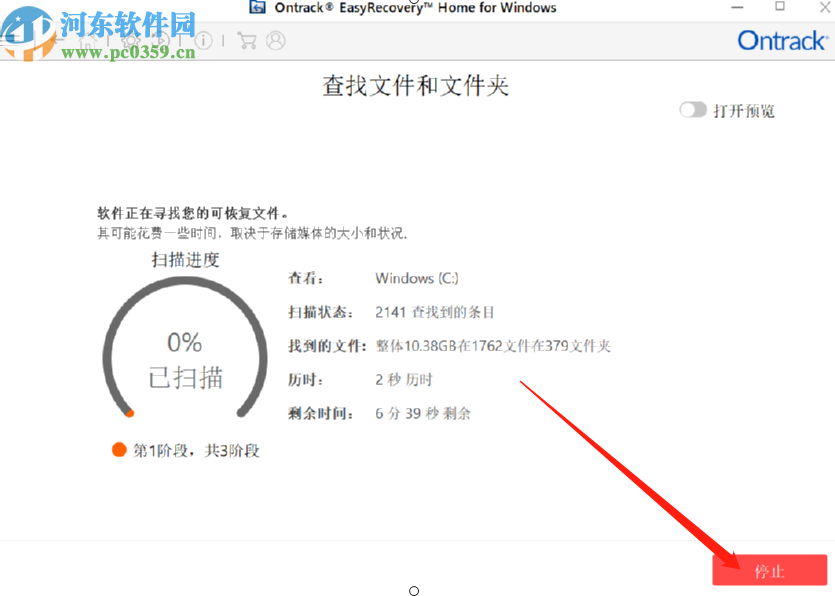Click the EasyRecovery app icon in title bar
This screenshot has height=596, width=835.
click(x=258, y=7)
